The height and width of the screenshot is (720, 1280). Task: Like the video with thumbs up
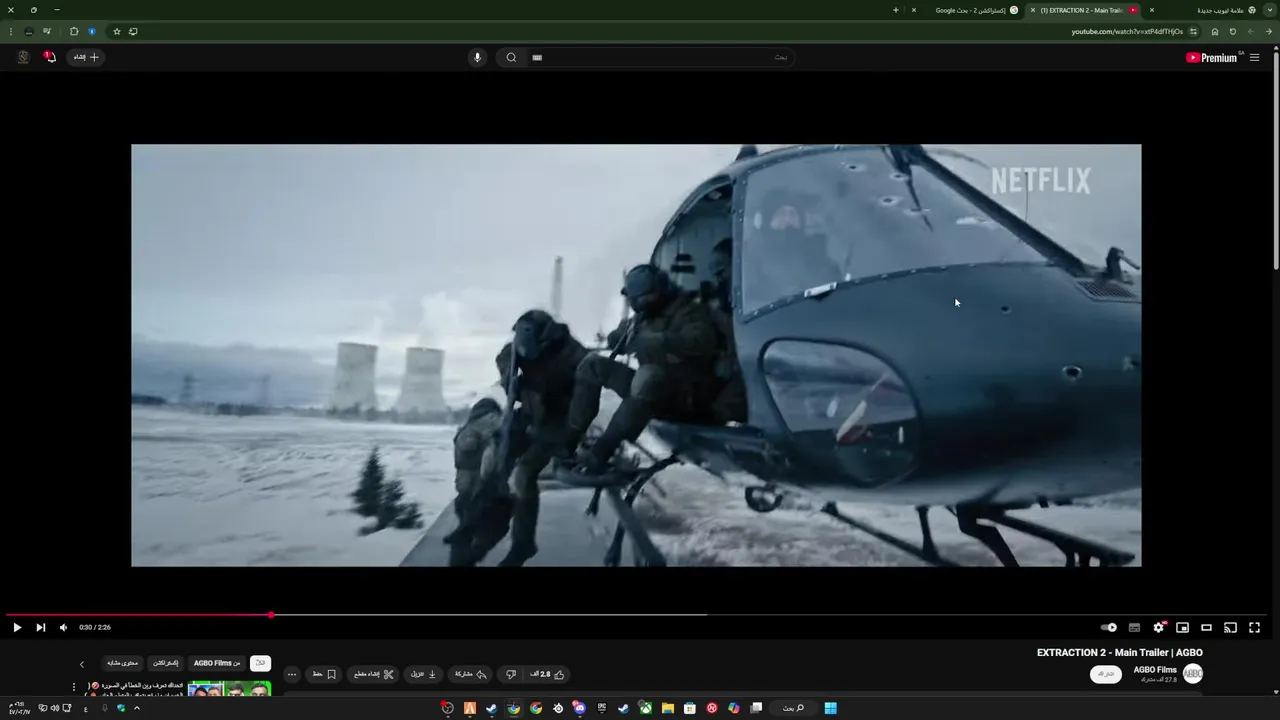pos(548,674)
